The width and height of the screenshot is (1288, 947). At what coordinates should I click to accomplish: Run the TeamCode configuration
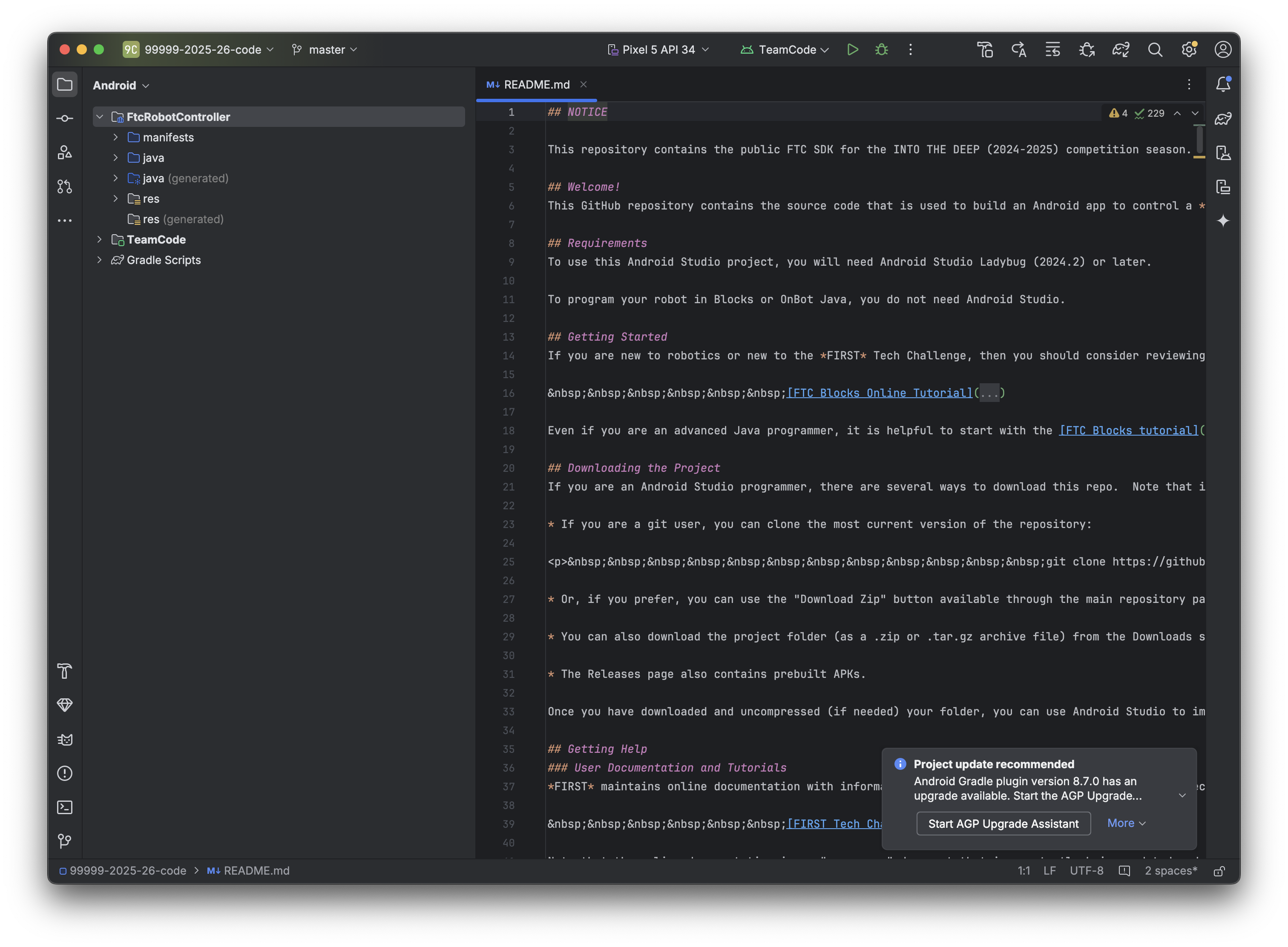(x=852, y=50)
